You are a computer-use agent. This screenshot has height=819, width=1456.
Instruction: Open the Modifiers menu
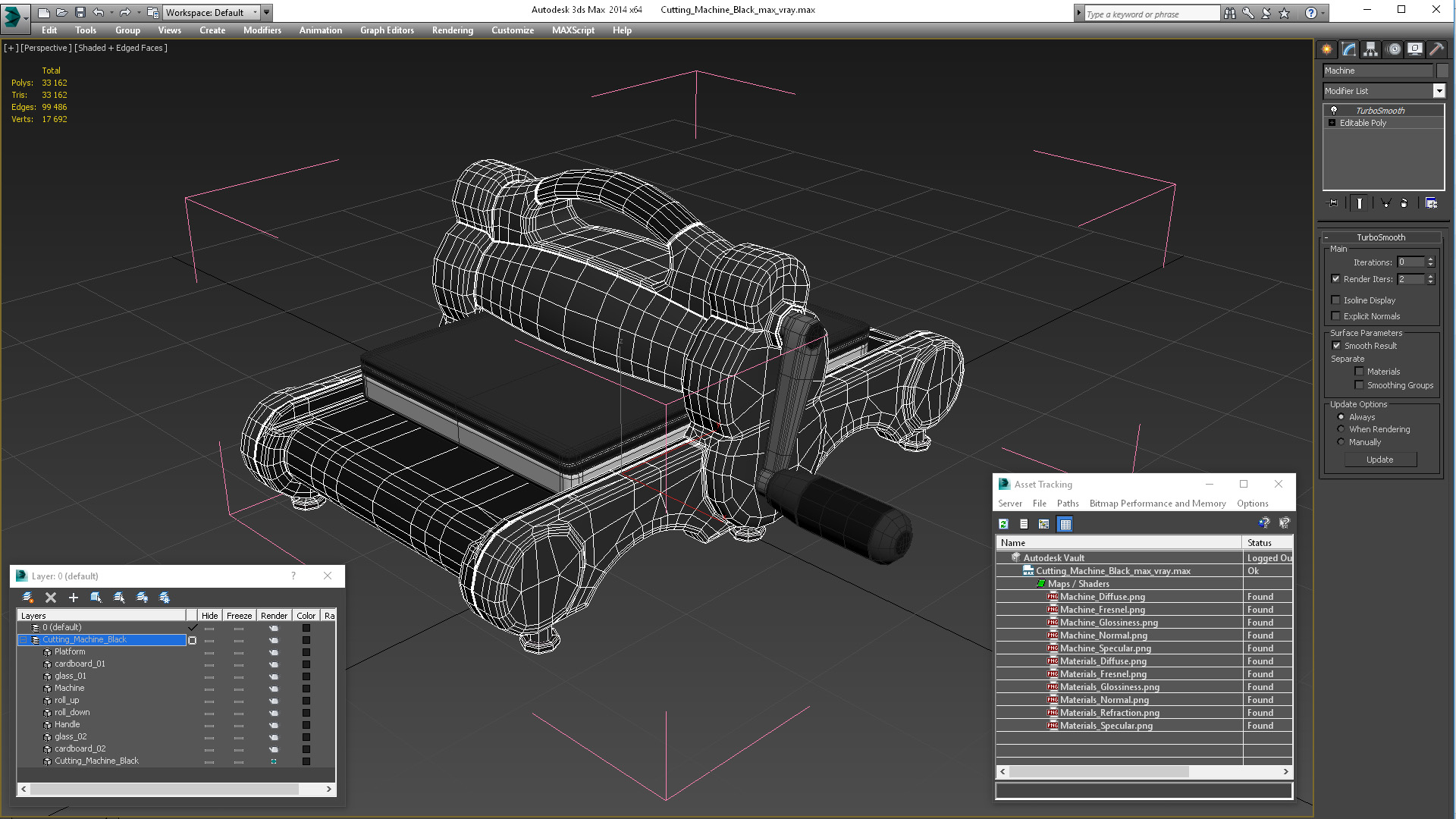click(x=262, y=30)
